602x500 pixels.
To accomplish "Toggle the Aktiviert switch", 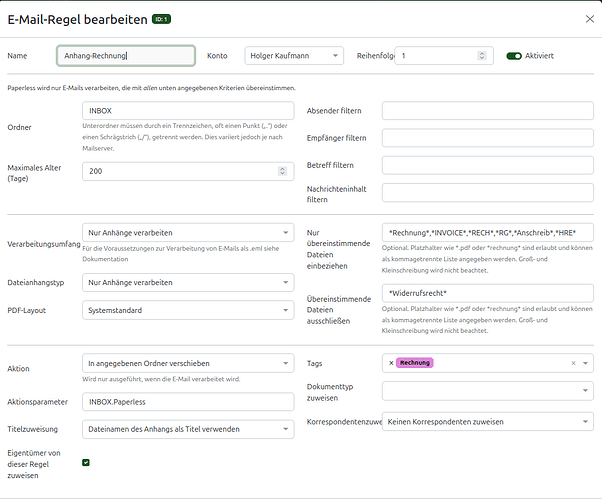I will pos(514,56).
